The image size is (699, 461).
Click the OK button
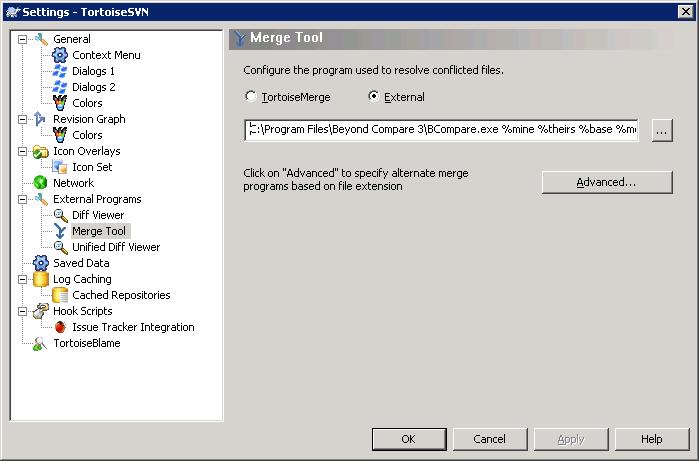[409, 439]
